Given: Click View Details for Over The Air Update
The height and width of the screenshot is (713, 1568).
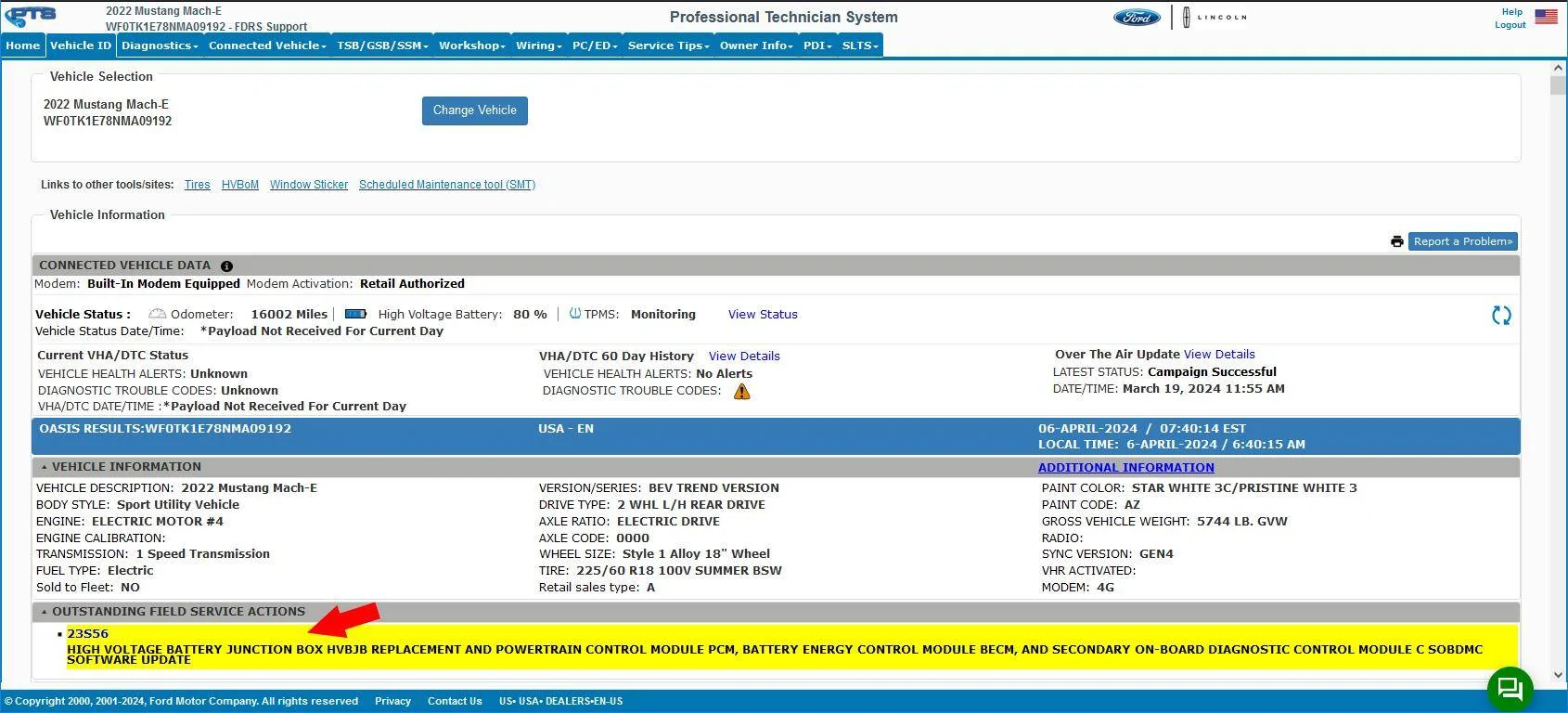Looking at the screenshot, I should coord(1219,355).
